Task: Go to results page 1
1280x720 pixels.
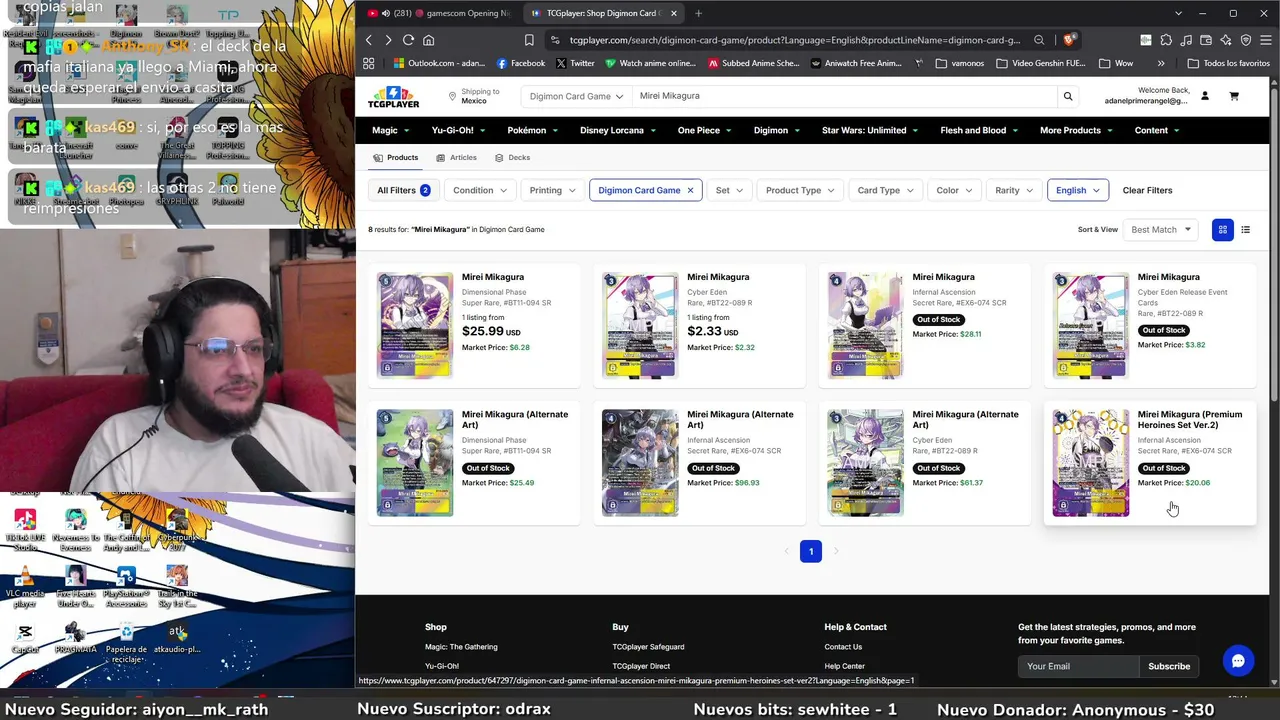Action: (x=811, y=551)
